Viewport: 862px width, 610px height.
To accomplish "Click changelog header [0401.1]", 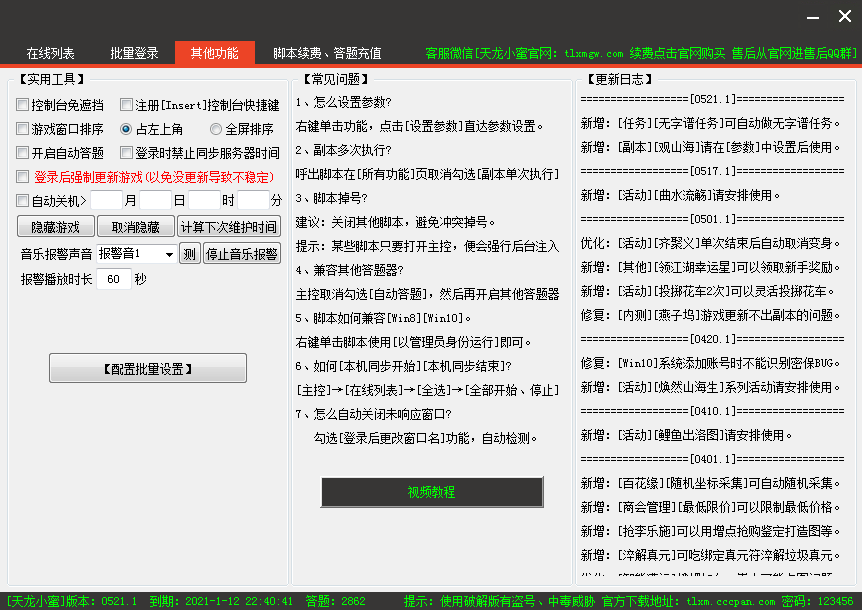I will pos(712,459).
